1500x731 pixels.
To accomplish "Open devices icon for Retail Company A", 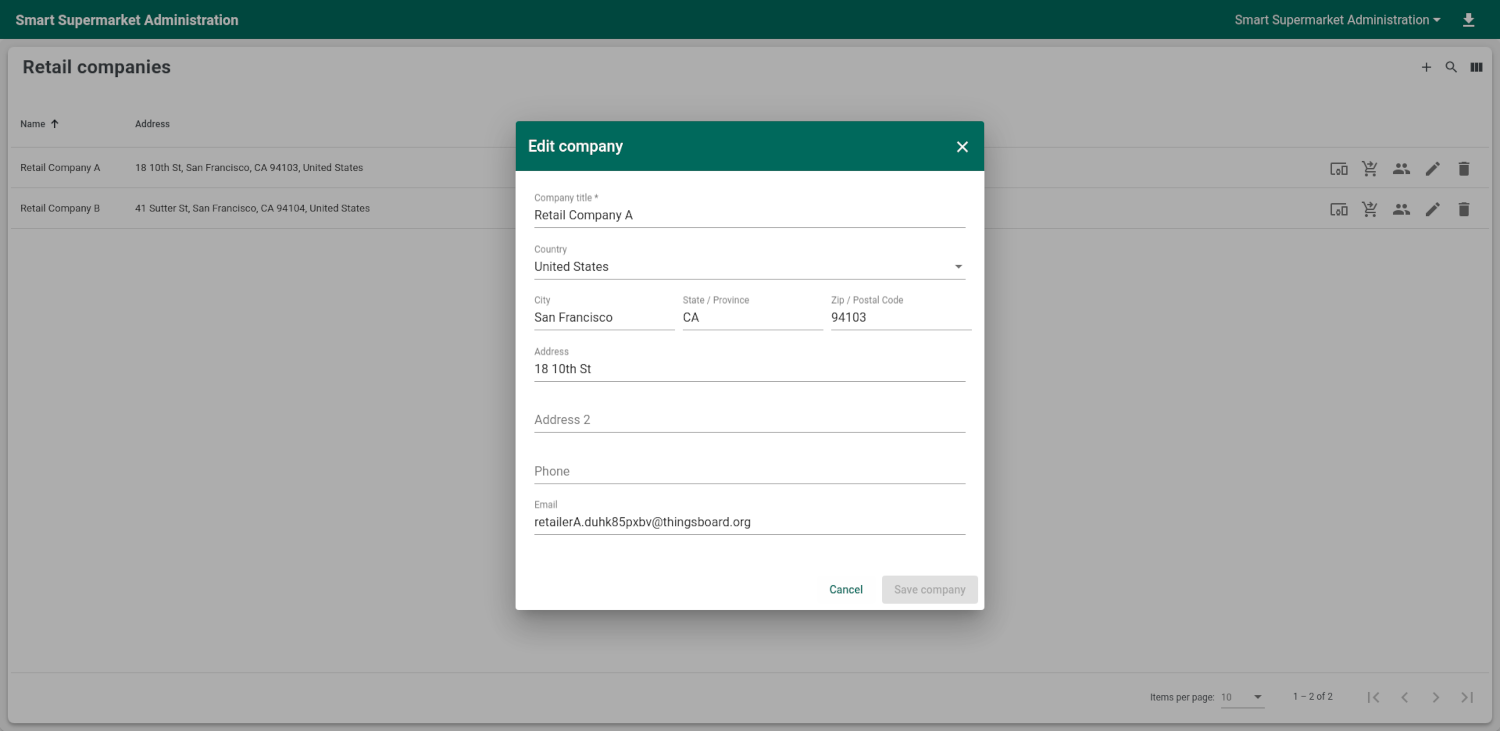I will click(x=1338, y=169).
